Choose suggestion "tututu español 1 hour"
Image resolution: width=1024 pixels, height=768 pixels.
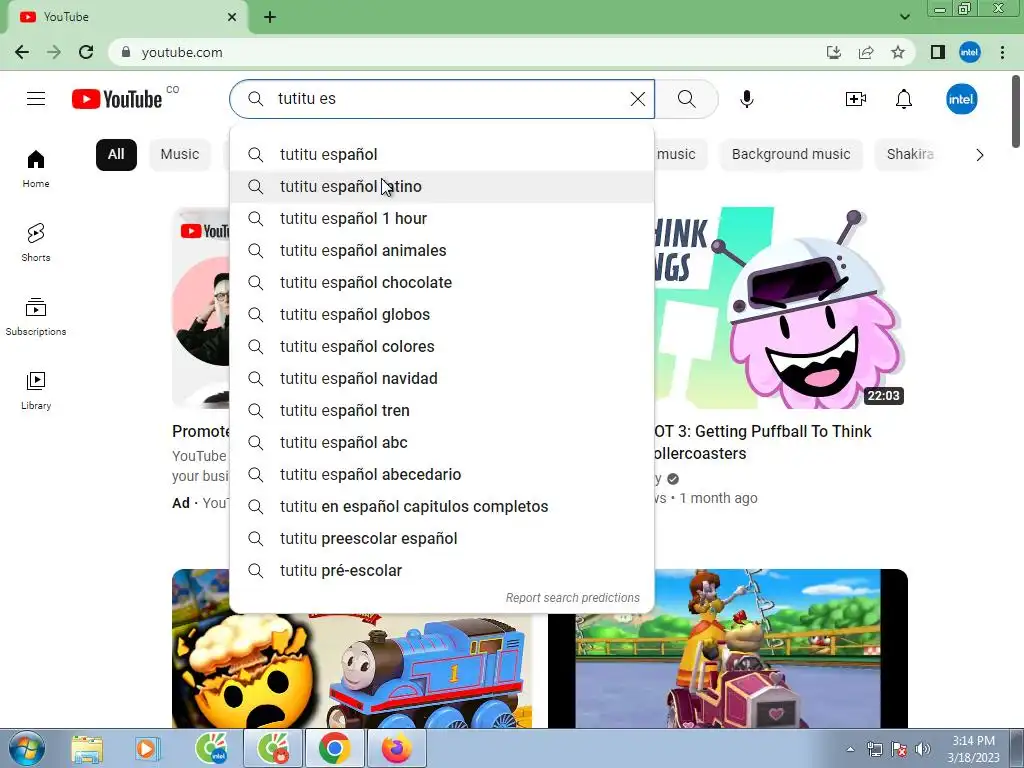[442, 219]
